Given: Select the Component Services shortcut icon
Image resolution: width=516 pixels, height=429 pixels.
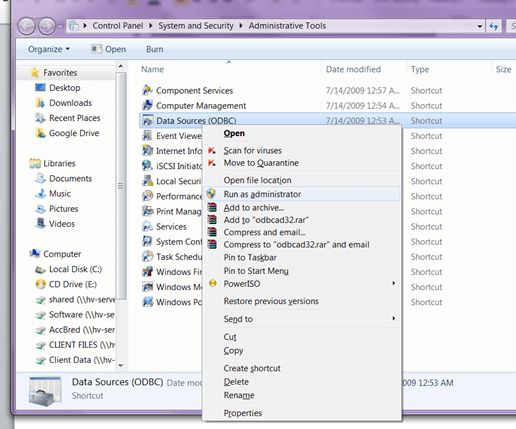Looking at the screenshot, I should (147, 90).
